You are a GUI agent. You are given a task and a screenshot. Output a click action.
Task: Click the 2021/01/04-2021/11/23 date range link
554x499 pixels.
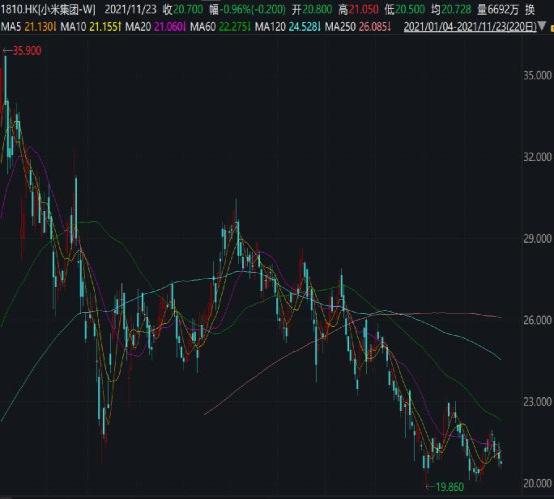coord(470,27)
